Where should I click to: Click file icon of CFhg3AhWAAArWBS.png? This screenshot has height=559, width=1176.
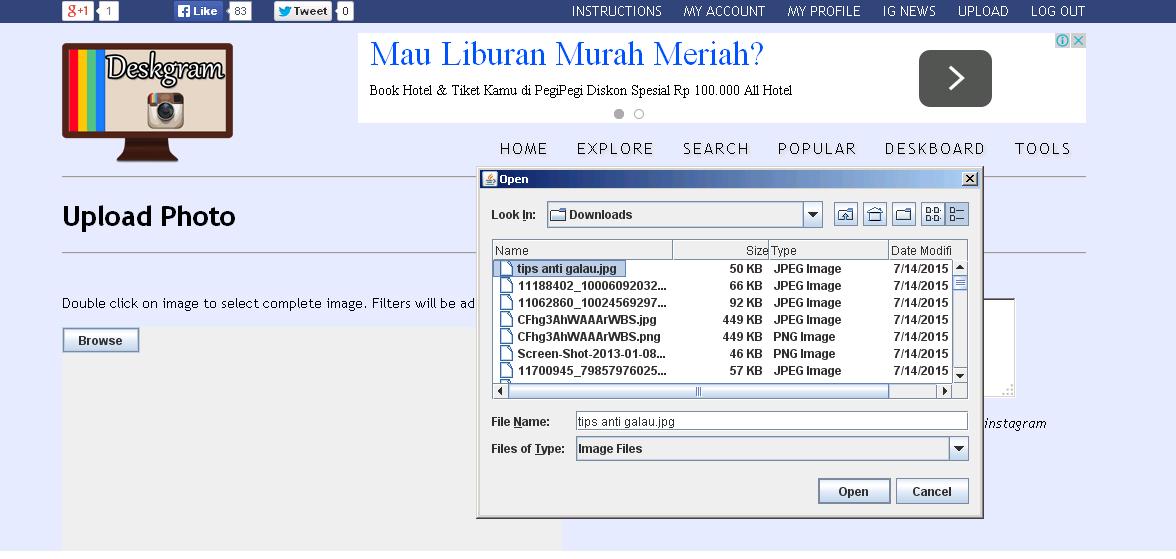coord(506,337)
